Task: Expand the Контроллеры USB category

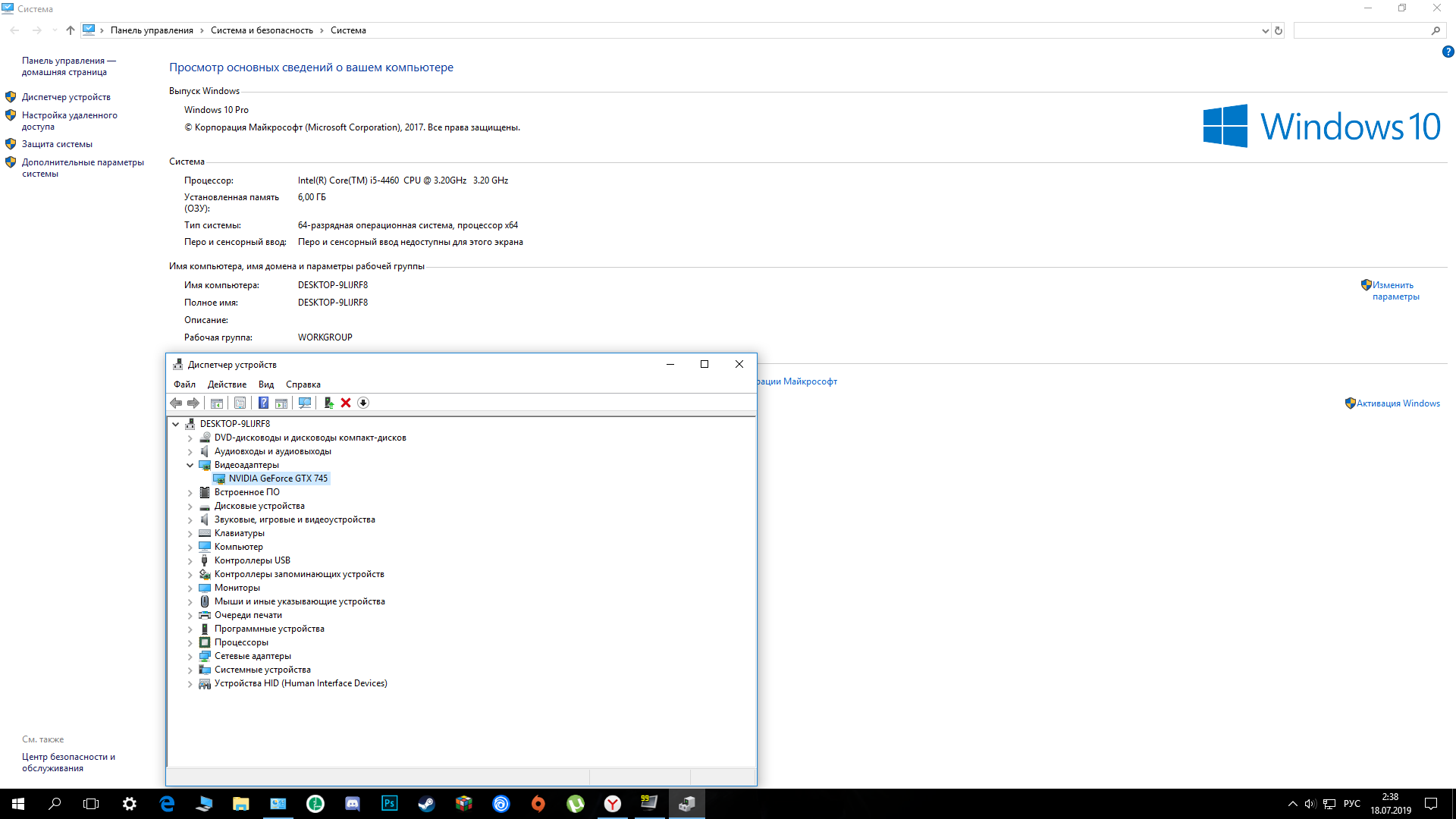Action: 190,560
